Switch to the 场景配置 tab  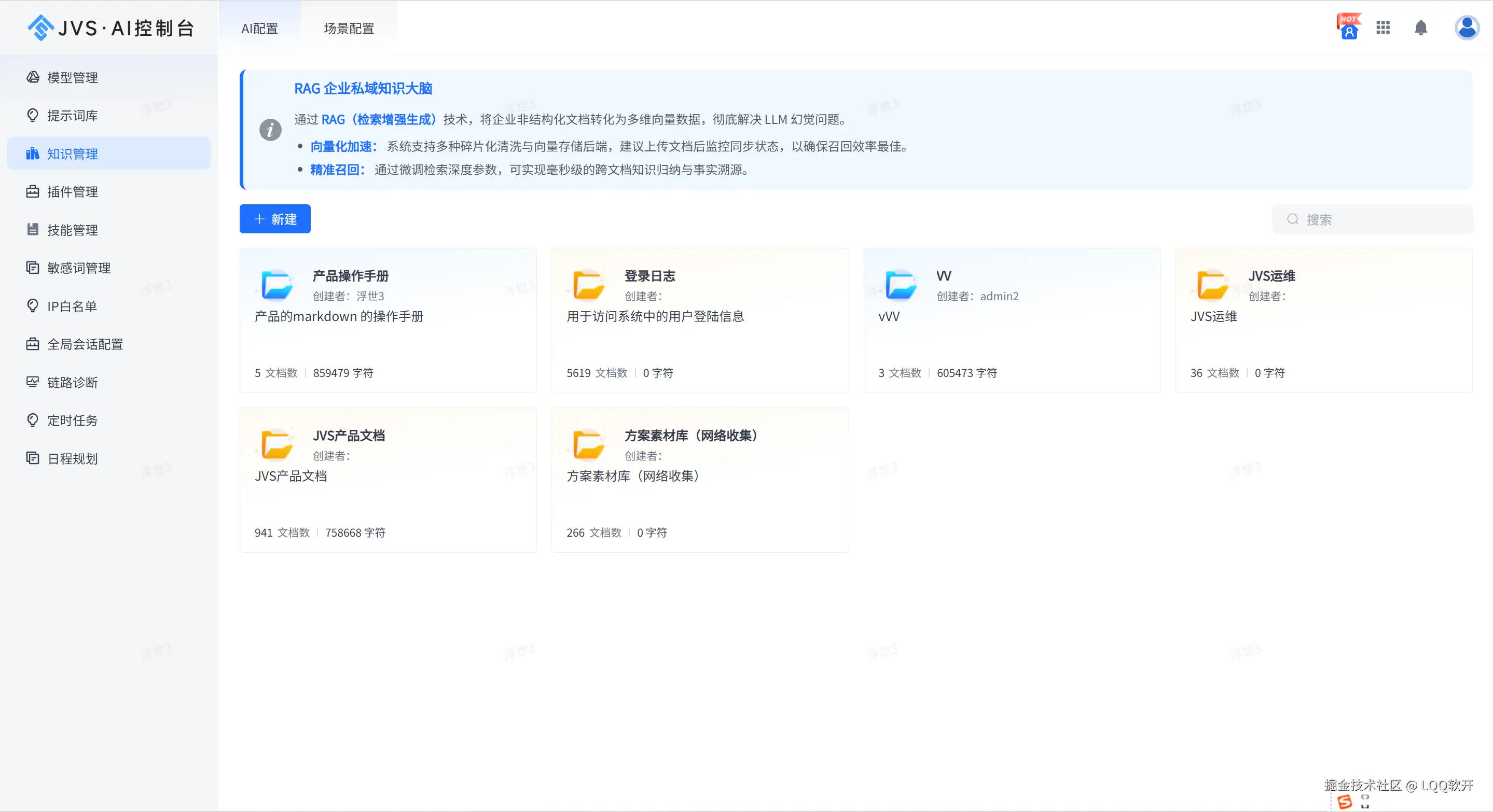pyautogui.click(x=348, y=29)
